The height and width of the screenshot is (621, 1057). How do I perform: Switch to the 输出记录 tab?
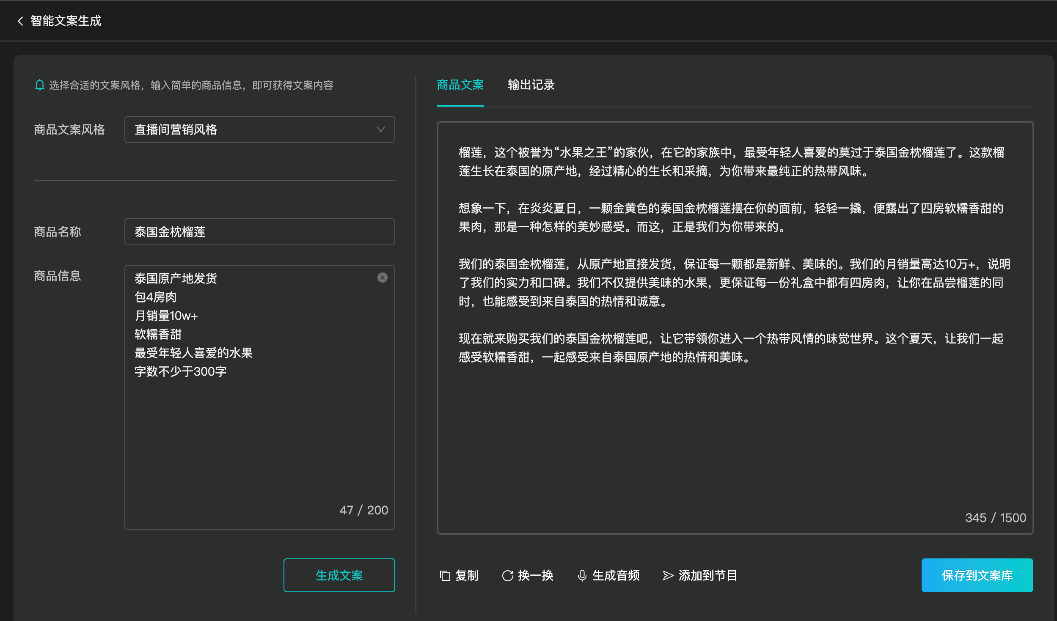[531, 85]
